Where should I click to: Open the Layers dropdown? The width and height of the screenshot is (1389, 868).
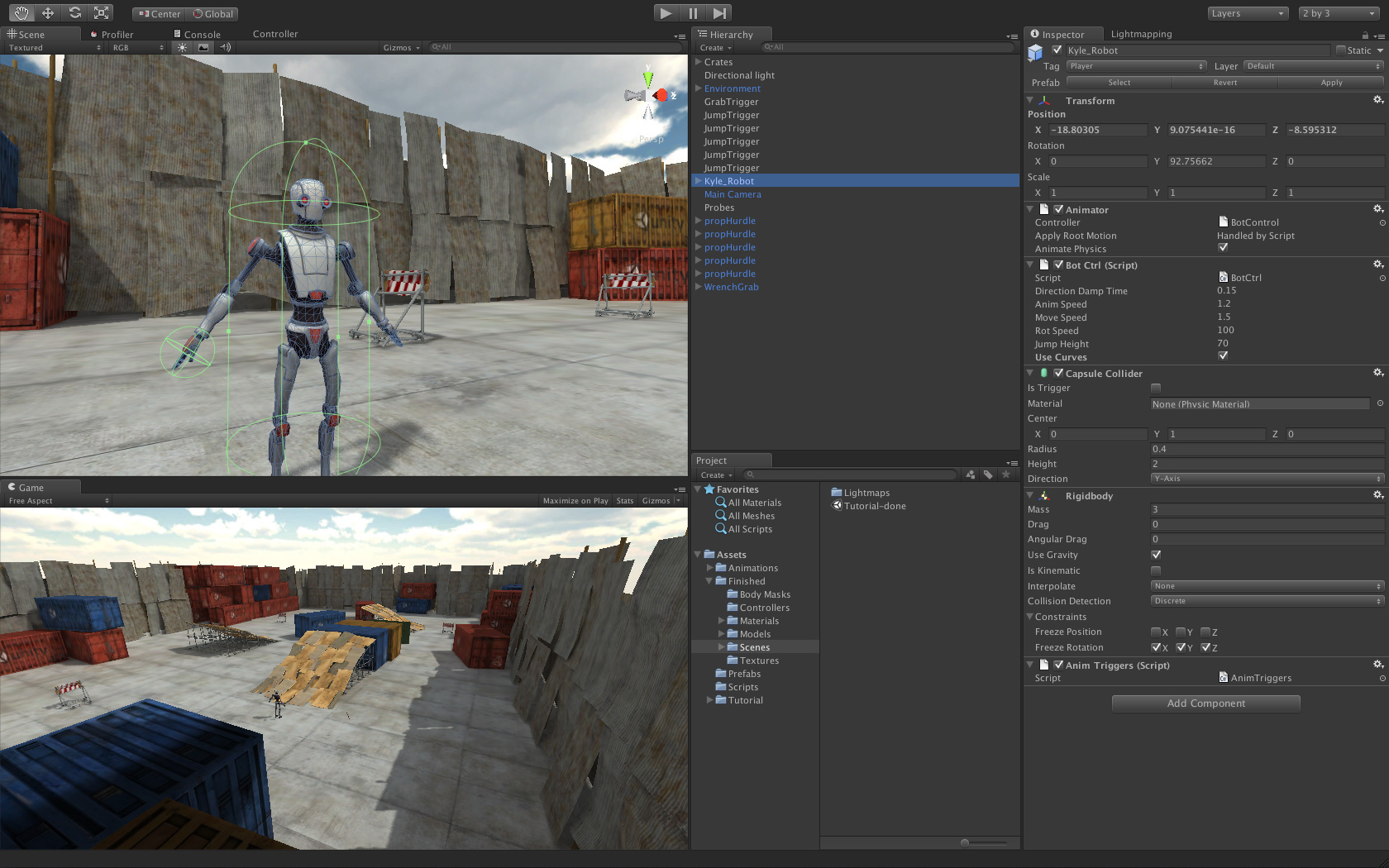pyautogui.click(x=1248, y=13)
